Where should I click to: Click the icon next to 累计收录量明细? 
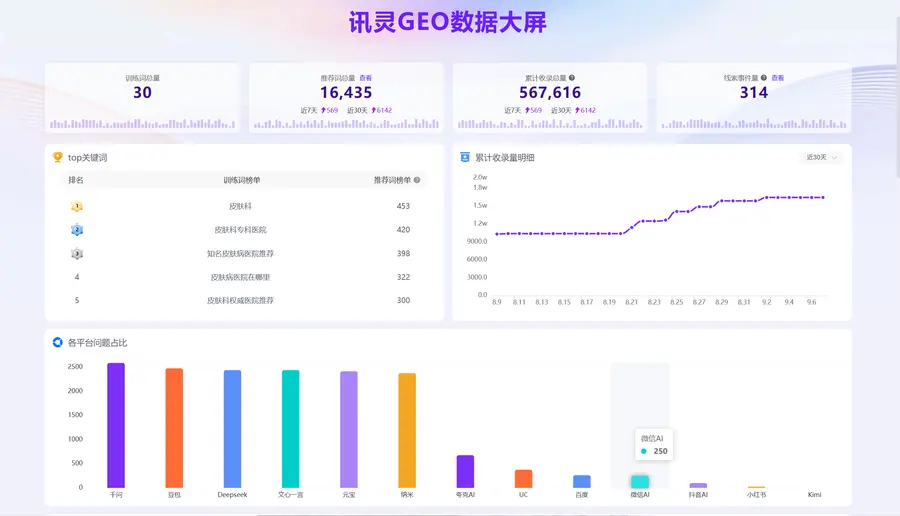(x=465, y=157)
